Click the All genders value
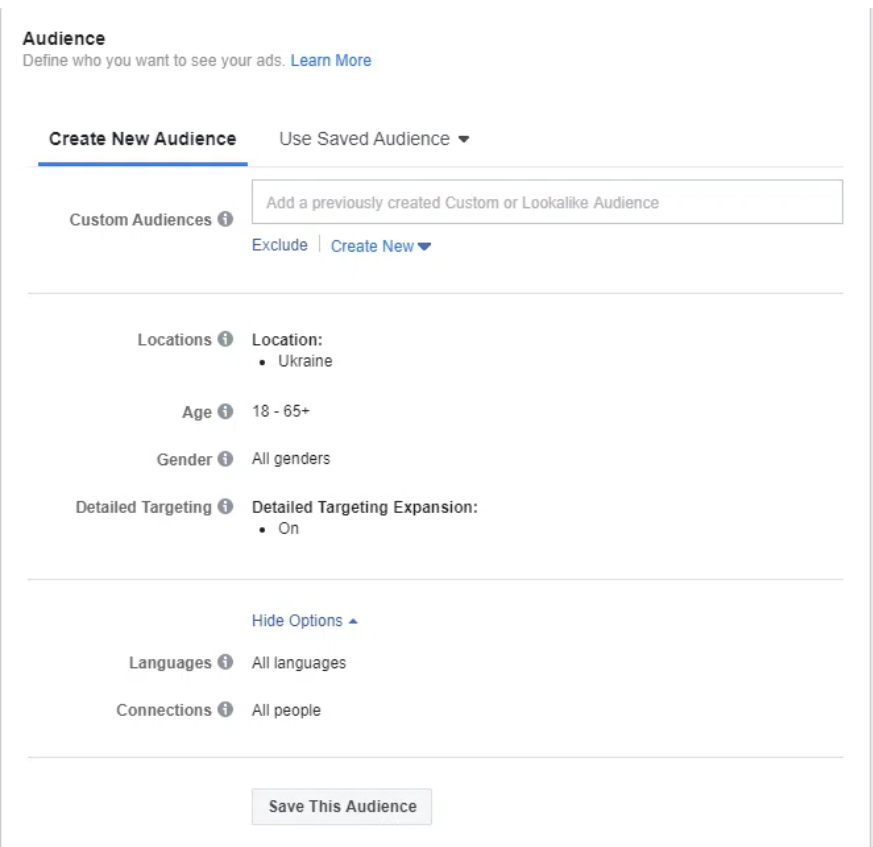 tap(291, 460)
